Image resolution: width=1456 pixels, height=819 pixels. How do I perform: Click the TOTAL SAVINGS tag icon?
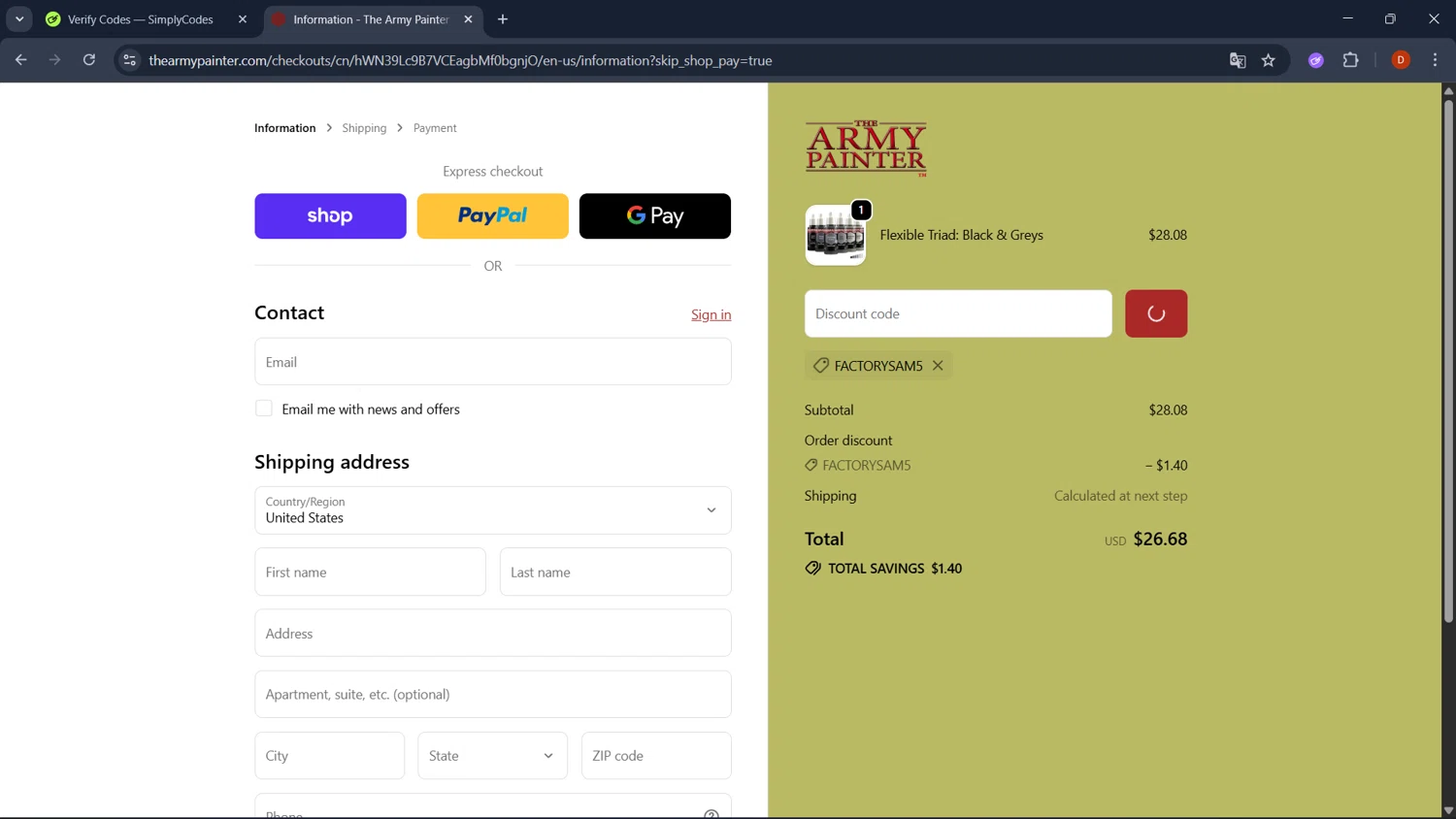coord(813,569)
